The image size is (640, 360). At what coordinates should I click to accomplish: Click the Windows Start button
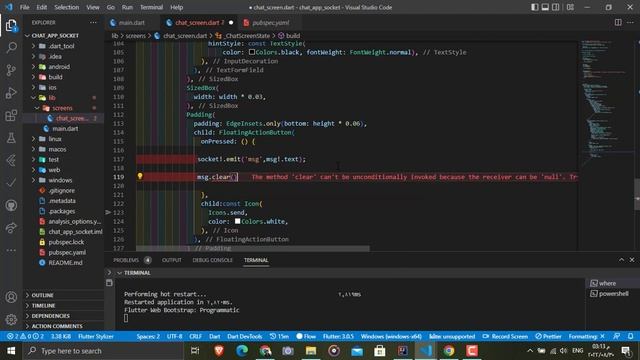point(11,351)
